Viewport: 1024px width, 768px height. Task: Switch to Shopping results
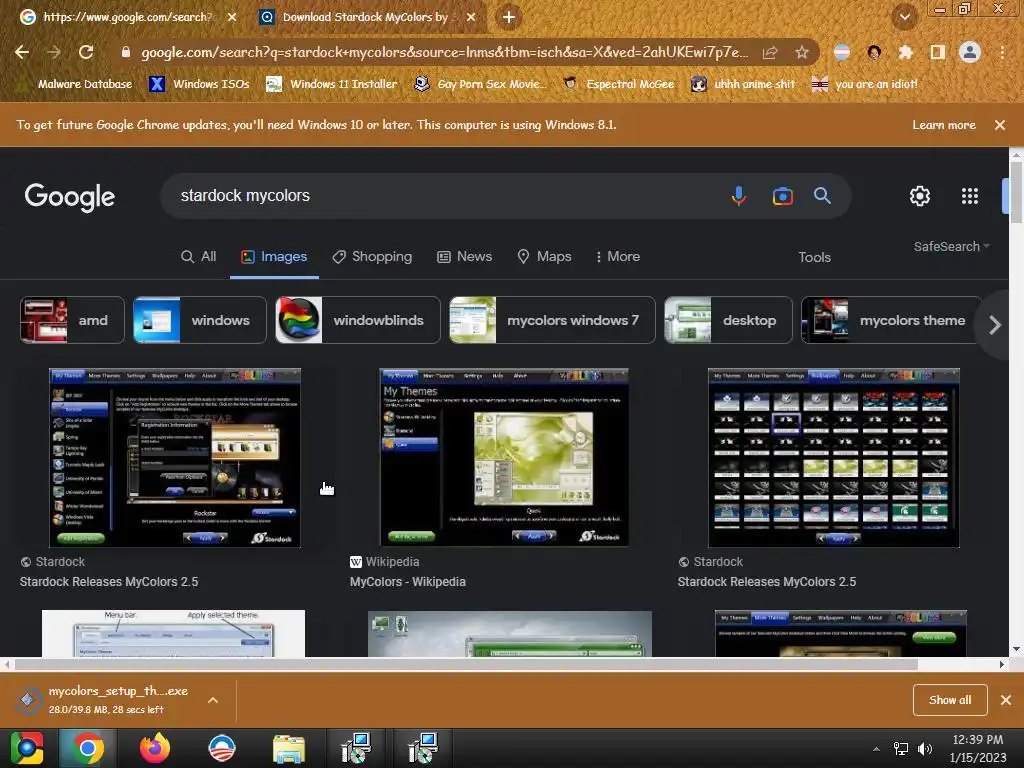(x=372, y=257)
